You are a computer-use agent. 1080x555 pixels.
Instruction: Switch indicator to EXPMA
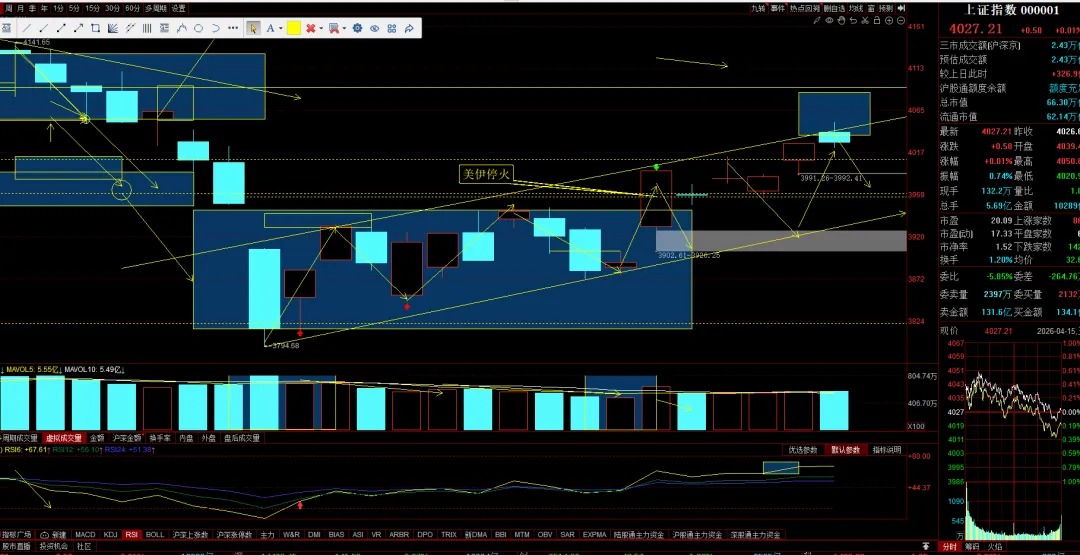(594, 534)
